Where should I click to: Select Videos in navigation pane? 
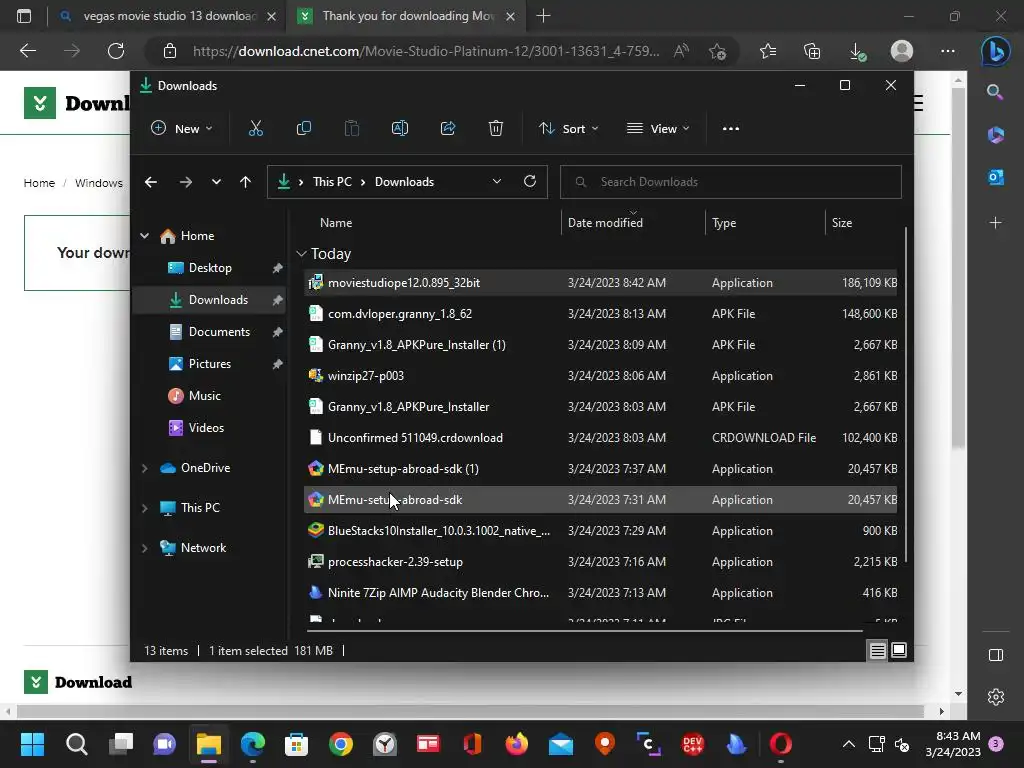209,428
